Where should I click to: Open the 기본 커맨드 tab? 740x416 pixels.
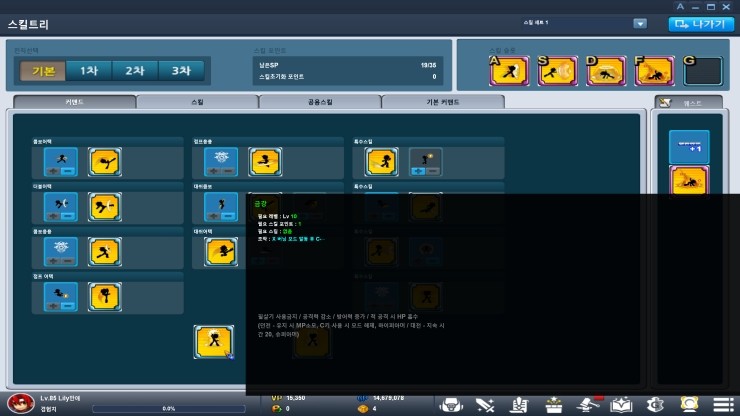(443, 102)
